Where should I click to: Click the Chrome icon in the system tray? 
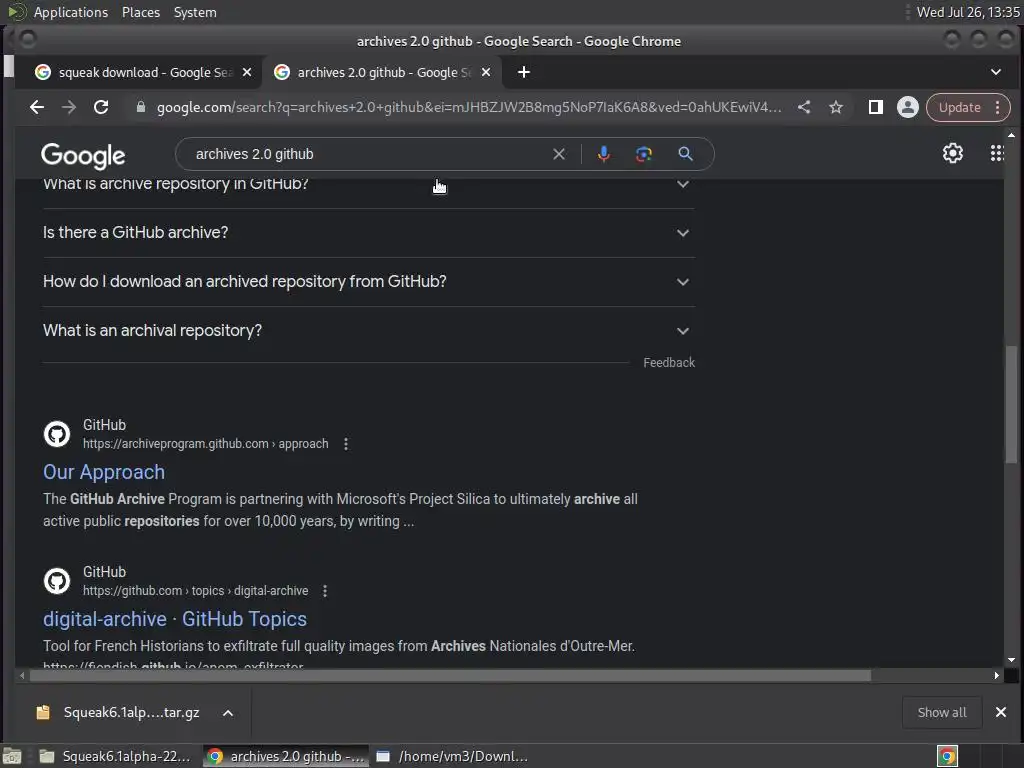[947, 756]
